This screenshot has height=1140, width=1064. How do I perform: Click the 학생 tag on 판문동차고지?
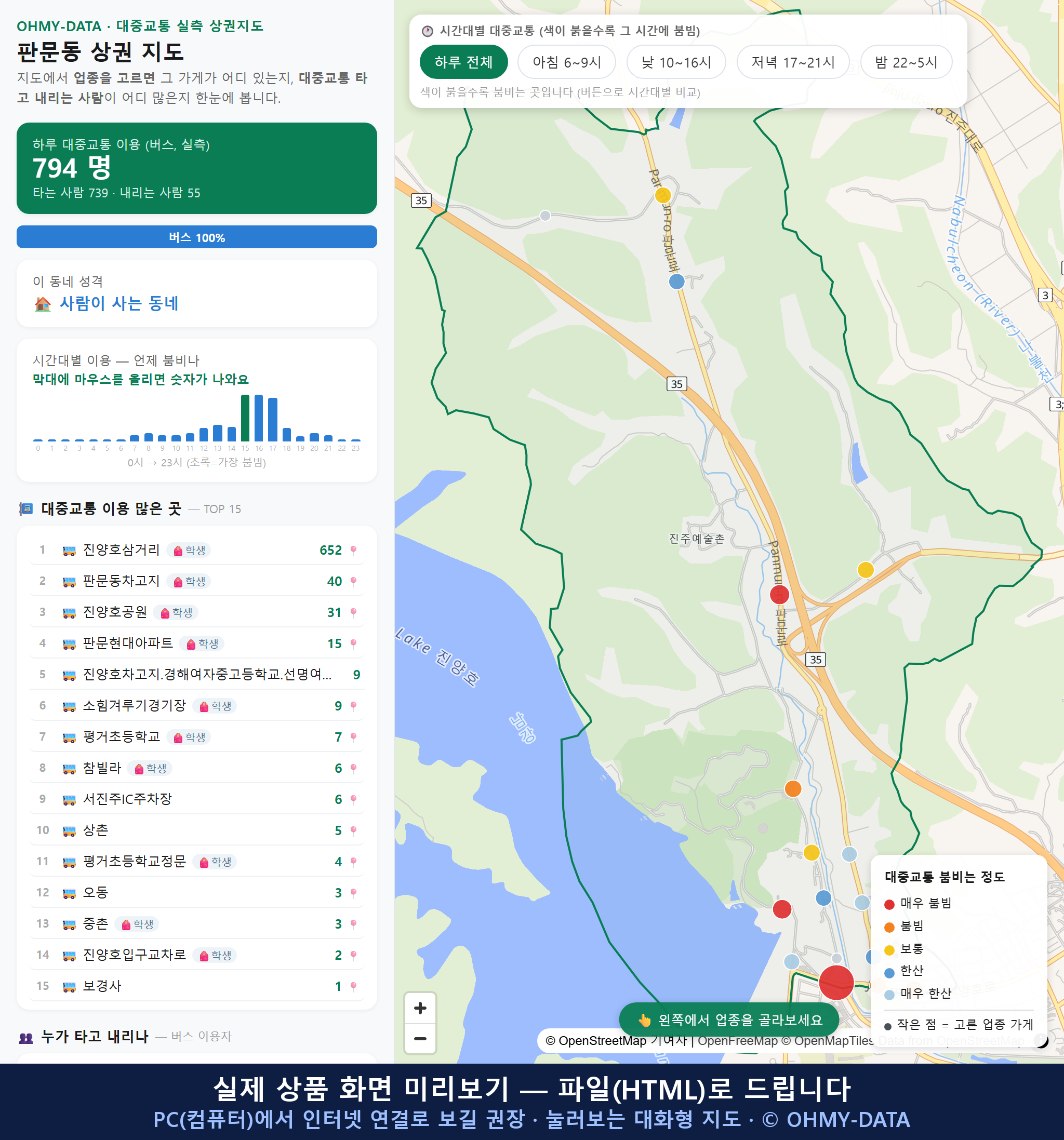pyautogui.click(x=189, y=582)
